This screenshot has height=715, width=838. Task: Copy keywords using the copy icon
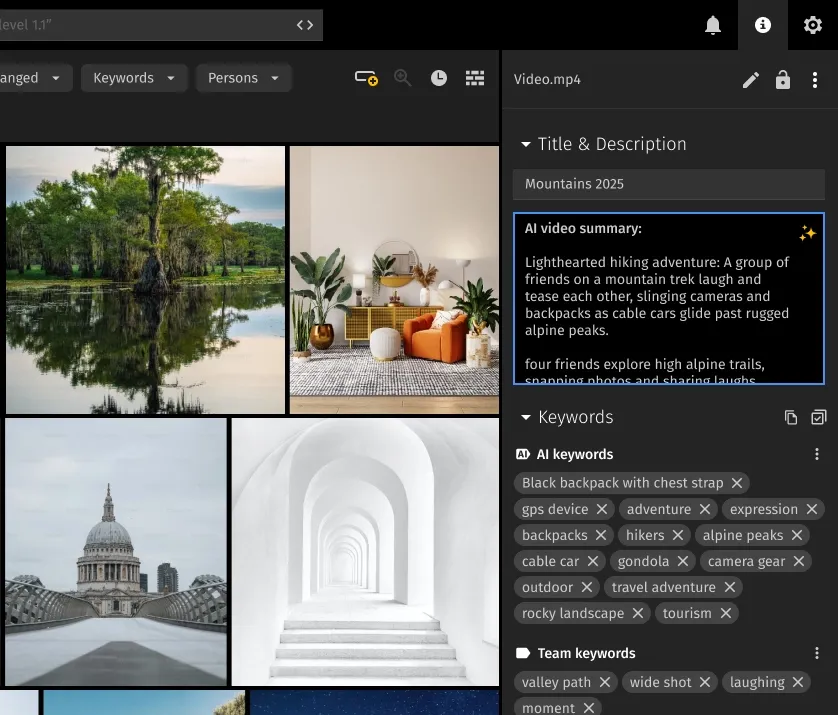click(790, 417)
